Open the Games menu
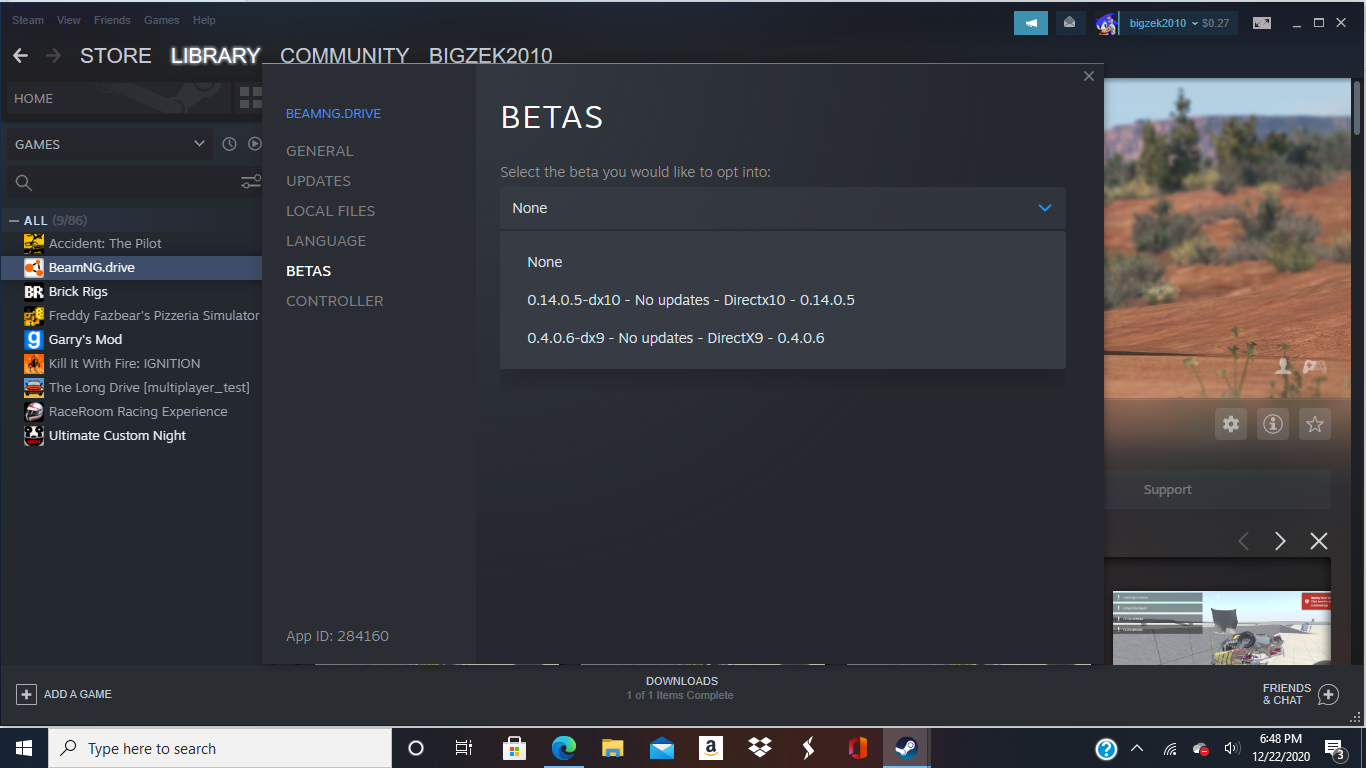 click(x=162, y=20)
